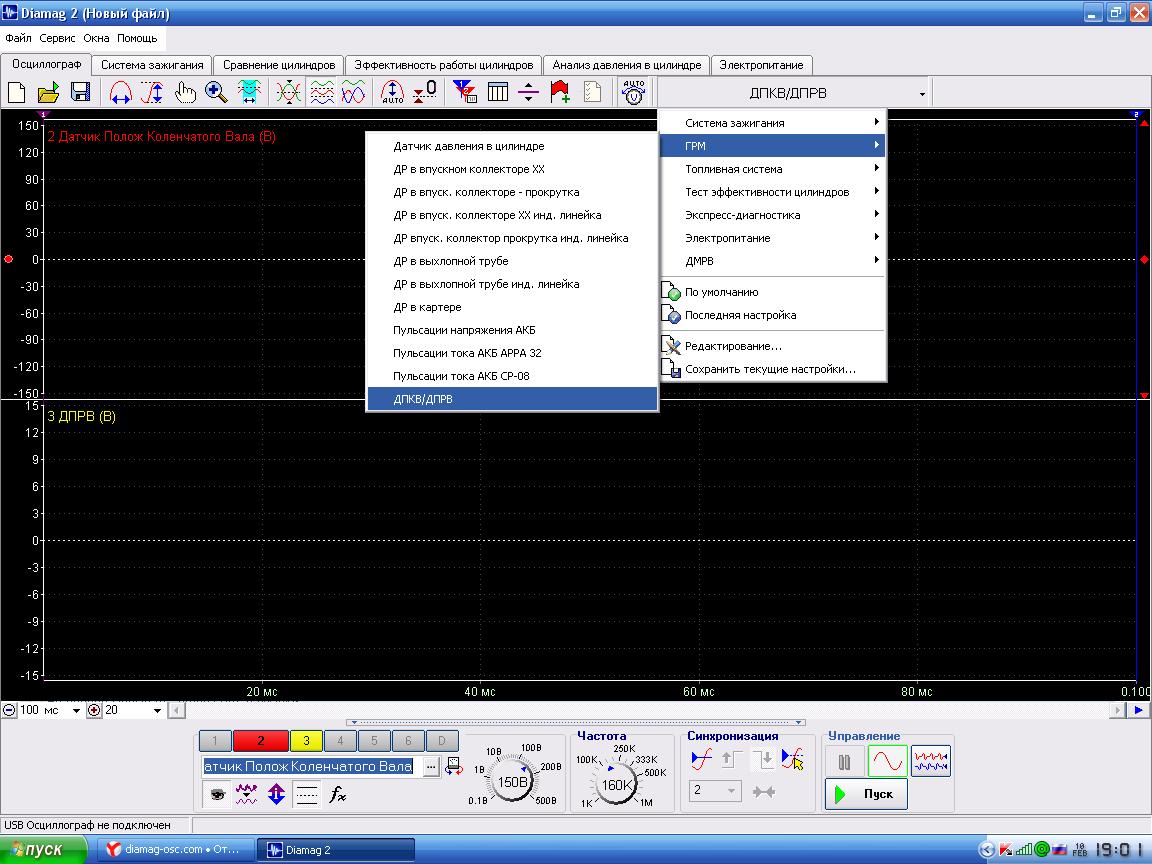Open the fx math function icon
This screenshot has width=1152, height=864.
(x=337, y=794)
